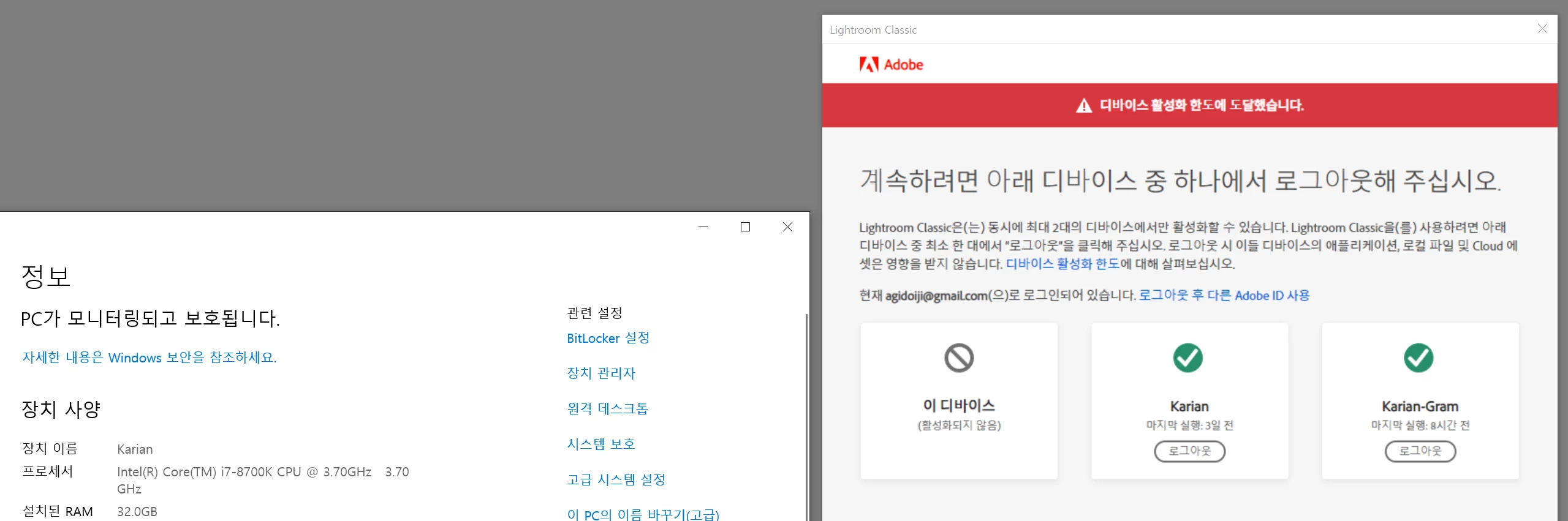
Task: Click the warning triangle icon in red banner
Action: (1084, 105)
